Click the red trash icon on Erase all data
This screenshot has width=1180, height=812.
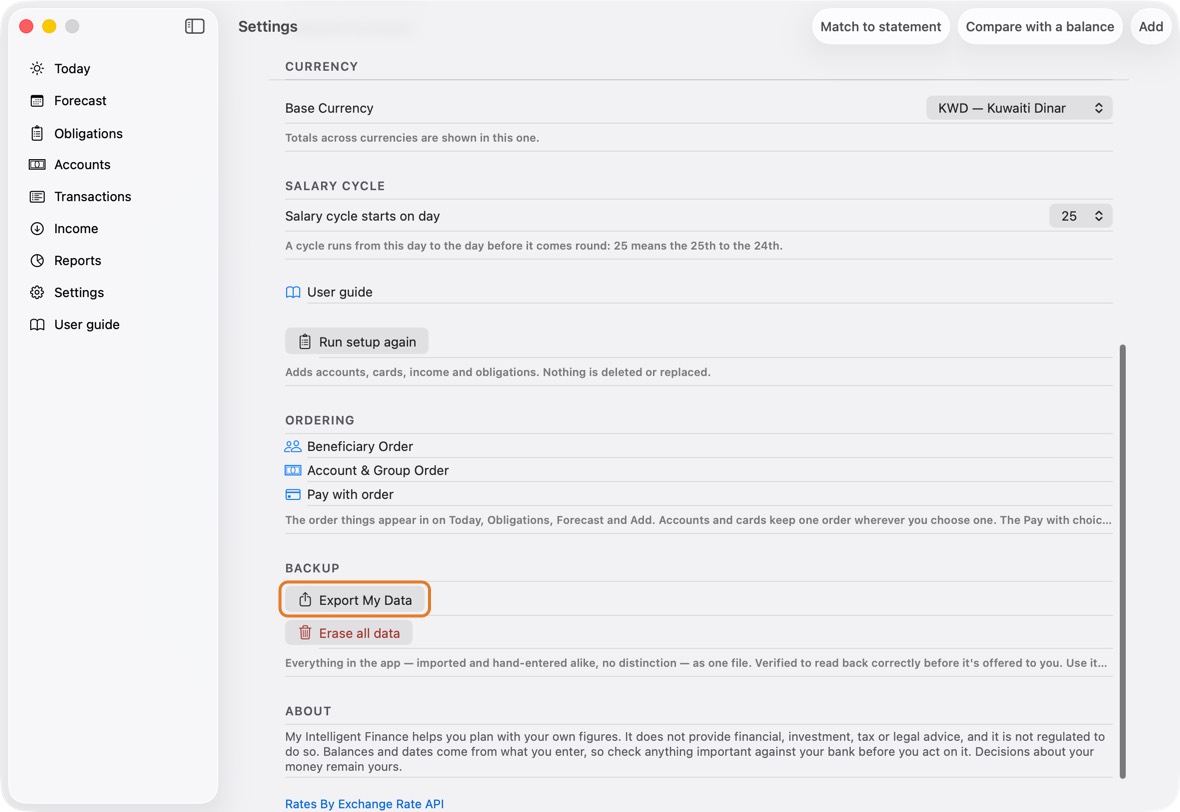tap(305, 633)
